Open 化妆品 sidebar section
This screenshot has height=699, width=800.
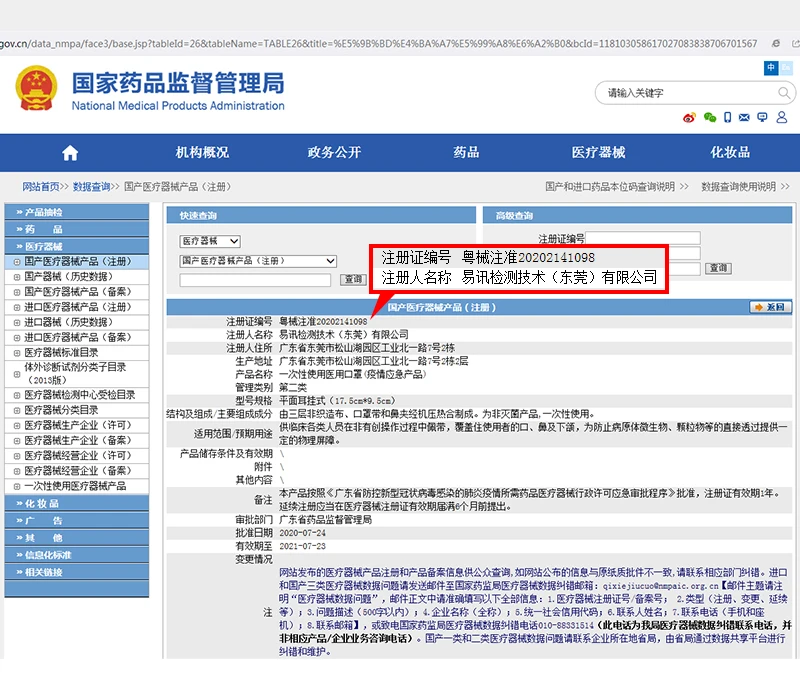point(77,504)
